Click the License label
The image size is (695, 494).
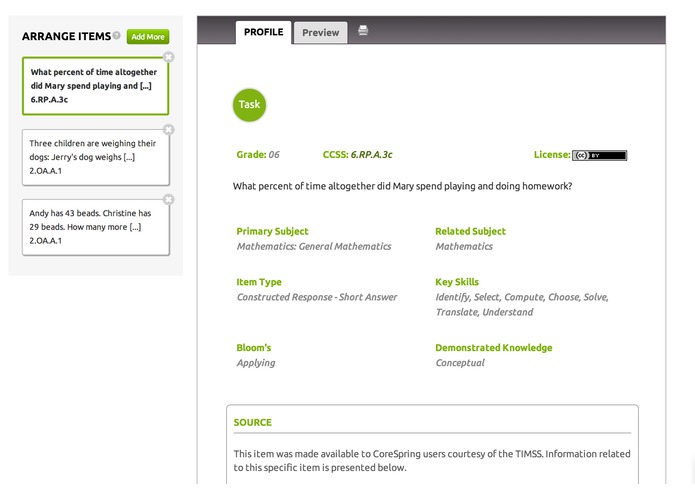(x=552, y=155)
